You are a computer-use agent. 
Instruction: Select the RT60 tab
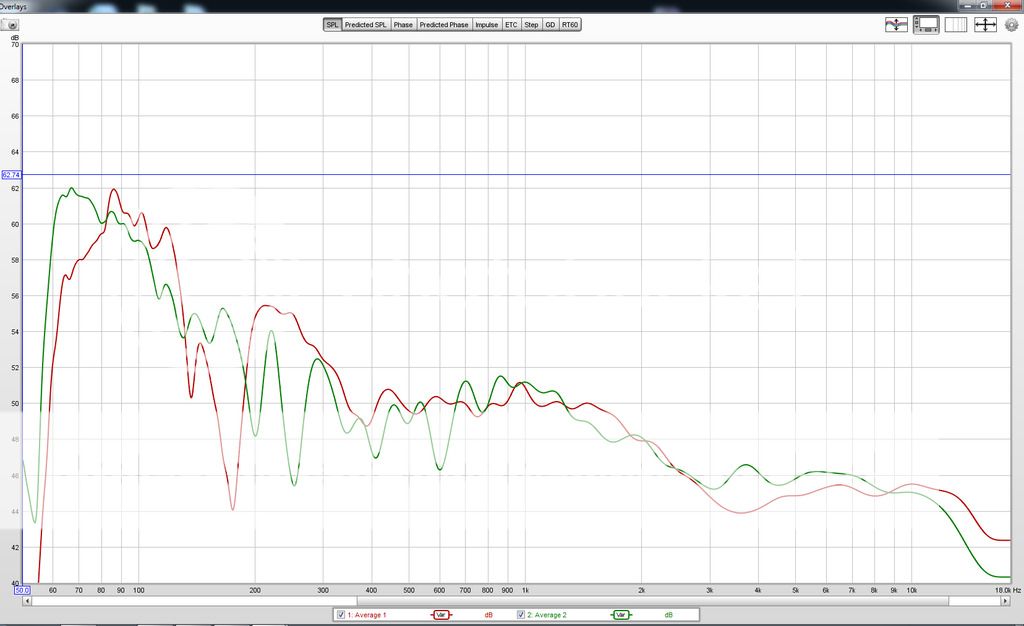tap(570, 24)
